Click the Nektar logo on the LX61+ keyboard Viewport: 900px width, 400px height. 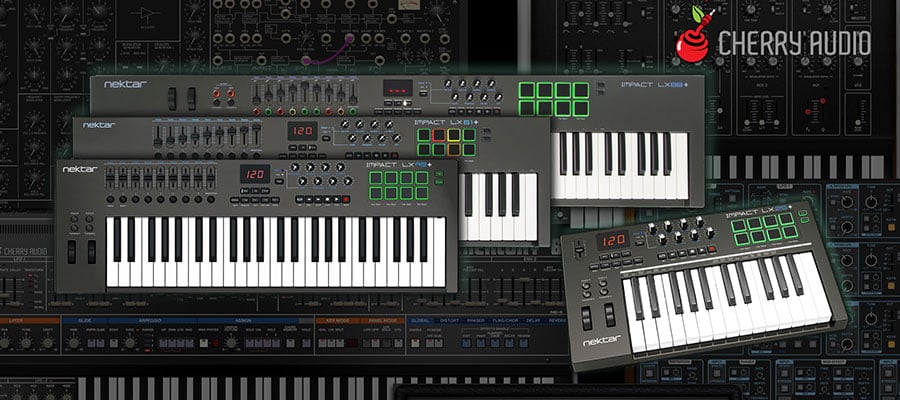coord(99,125)
